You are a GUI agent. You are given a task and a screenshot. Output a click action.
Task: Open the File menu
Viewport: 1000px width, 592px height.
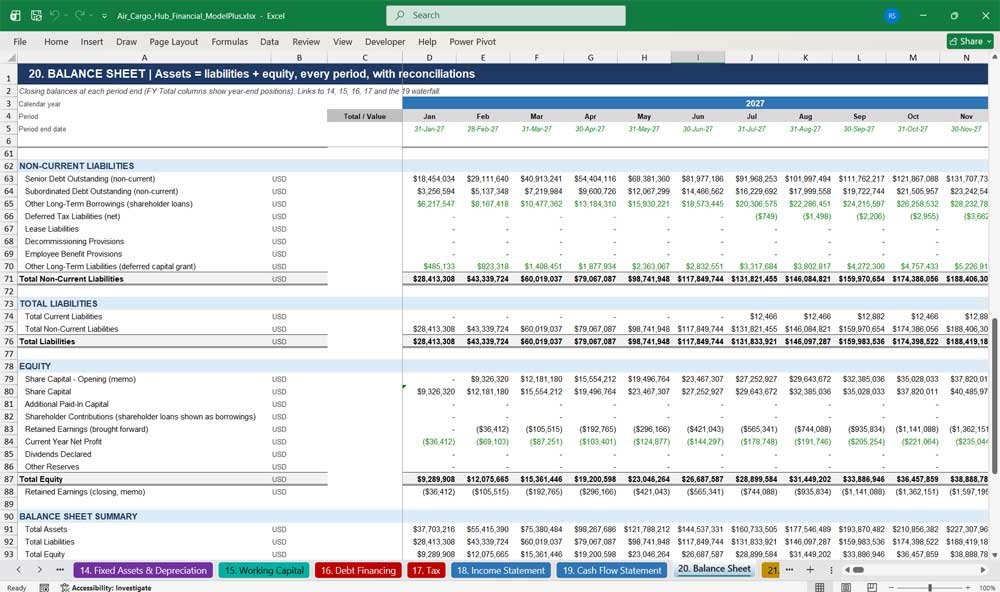(x=20, y=41)
